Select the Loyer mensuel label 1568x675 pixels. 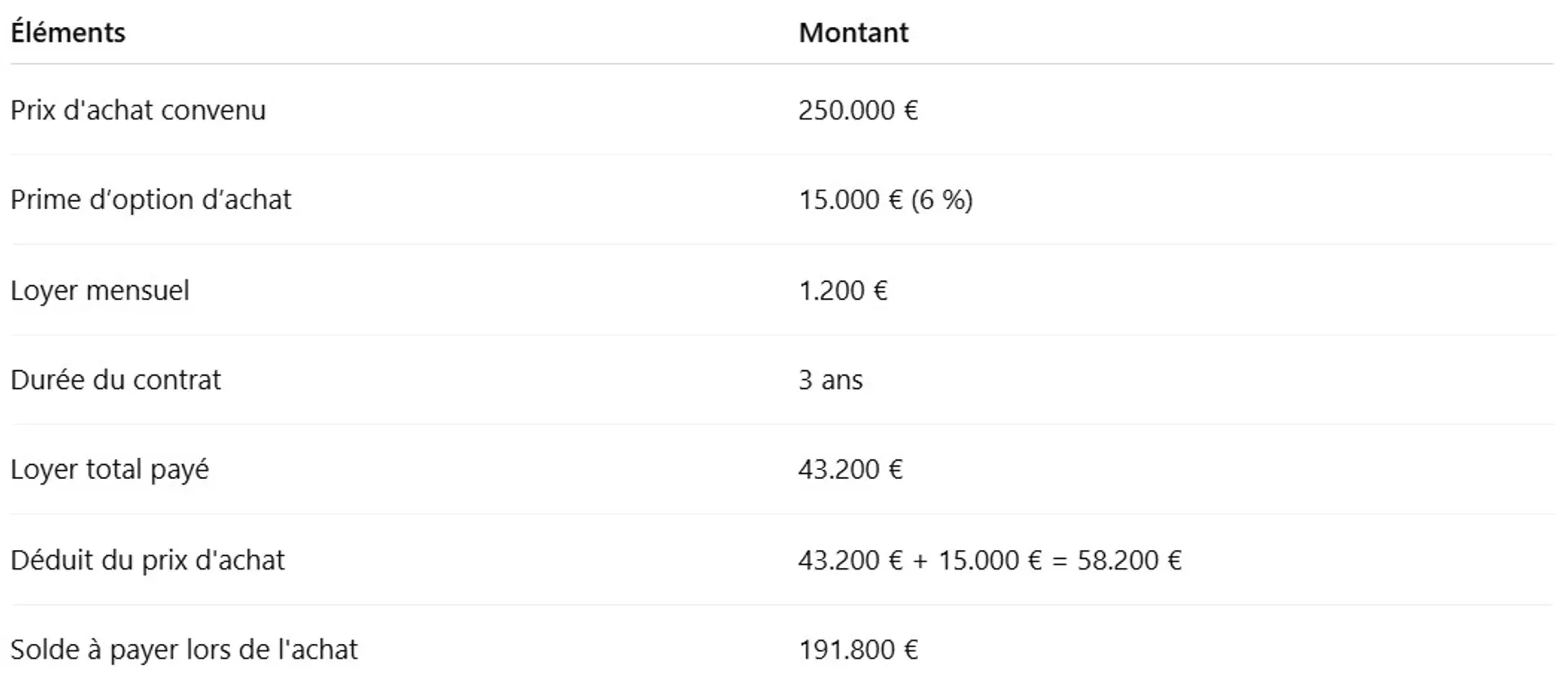tap(100, 291)
